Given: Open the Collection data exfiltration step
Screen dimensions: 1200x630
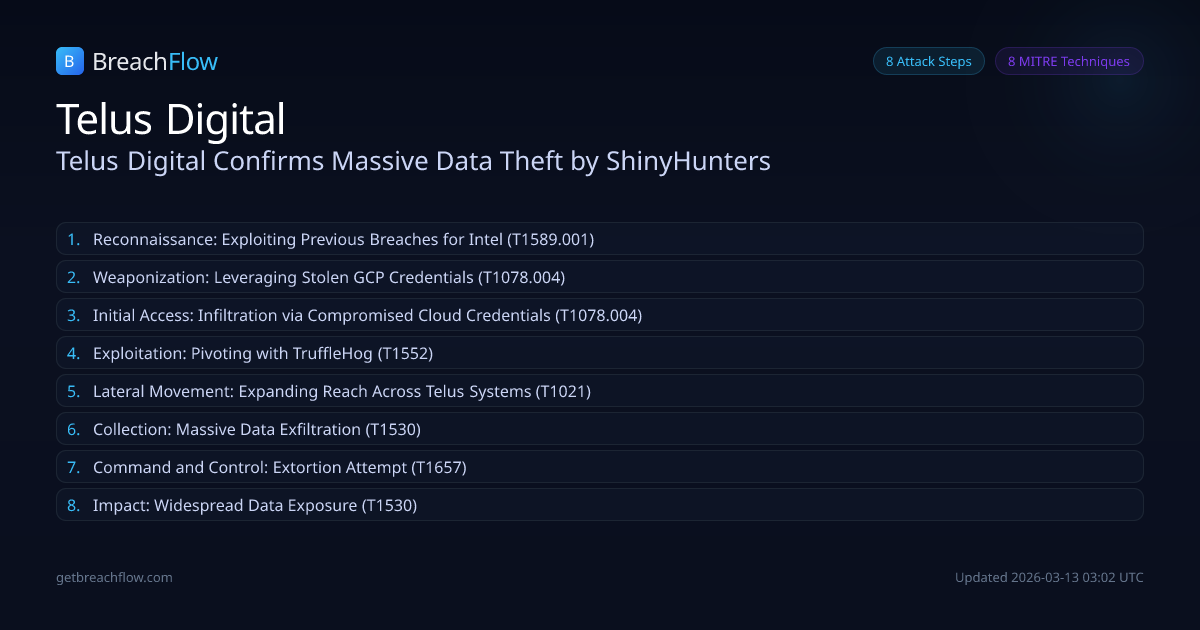Looking at the screenshot, I should pyautogui.click(x=599, y=429).
